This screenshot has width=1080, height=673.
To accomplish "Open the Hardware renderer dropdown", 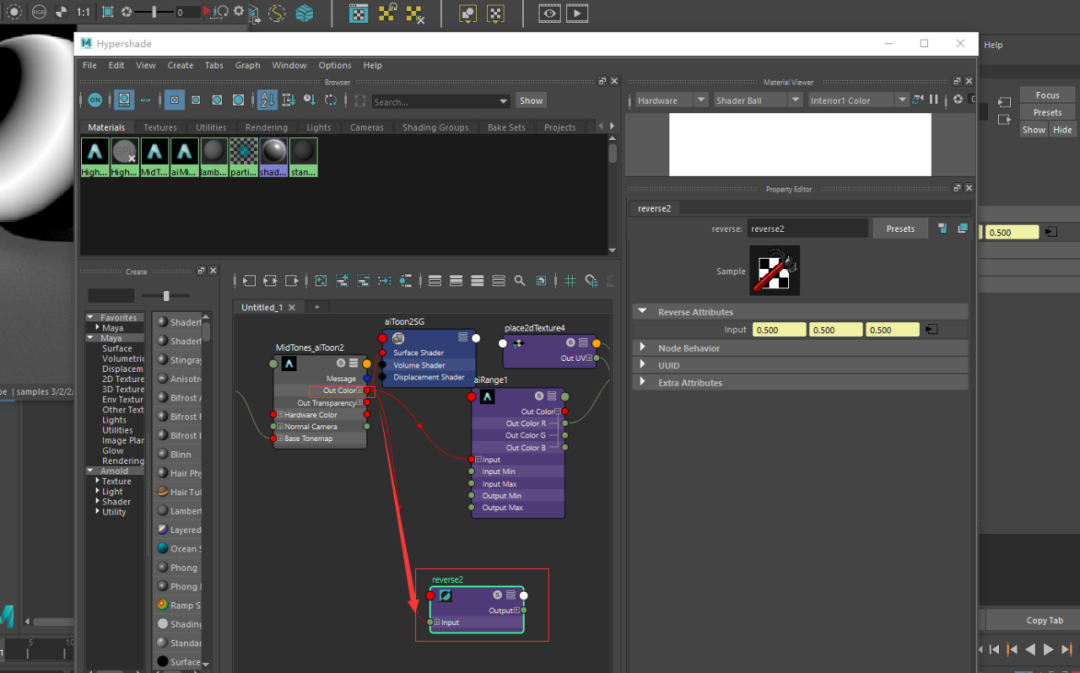I will coord(671,101).
